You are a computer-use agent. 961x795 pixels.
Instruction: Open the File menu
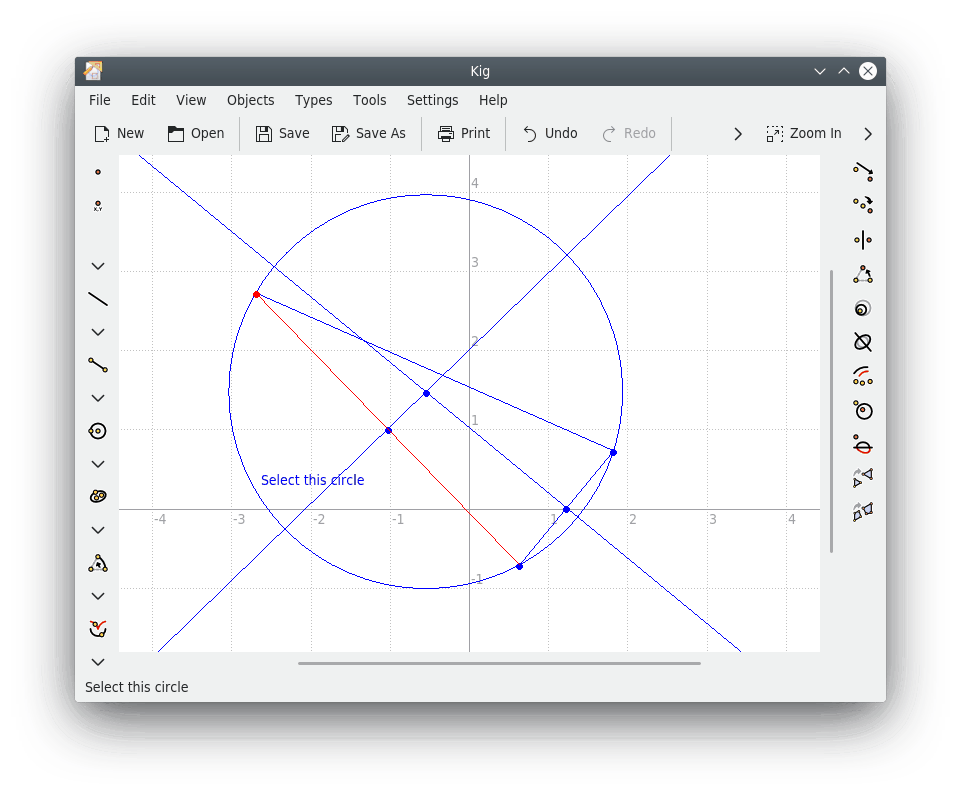tap(99, 100)
